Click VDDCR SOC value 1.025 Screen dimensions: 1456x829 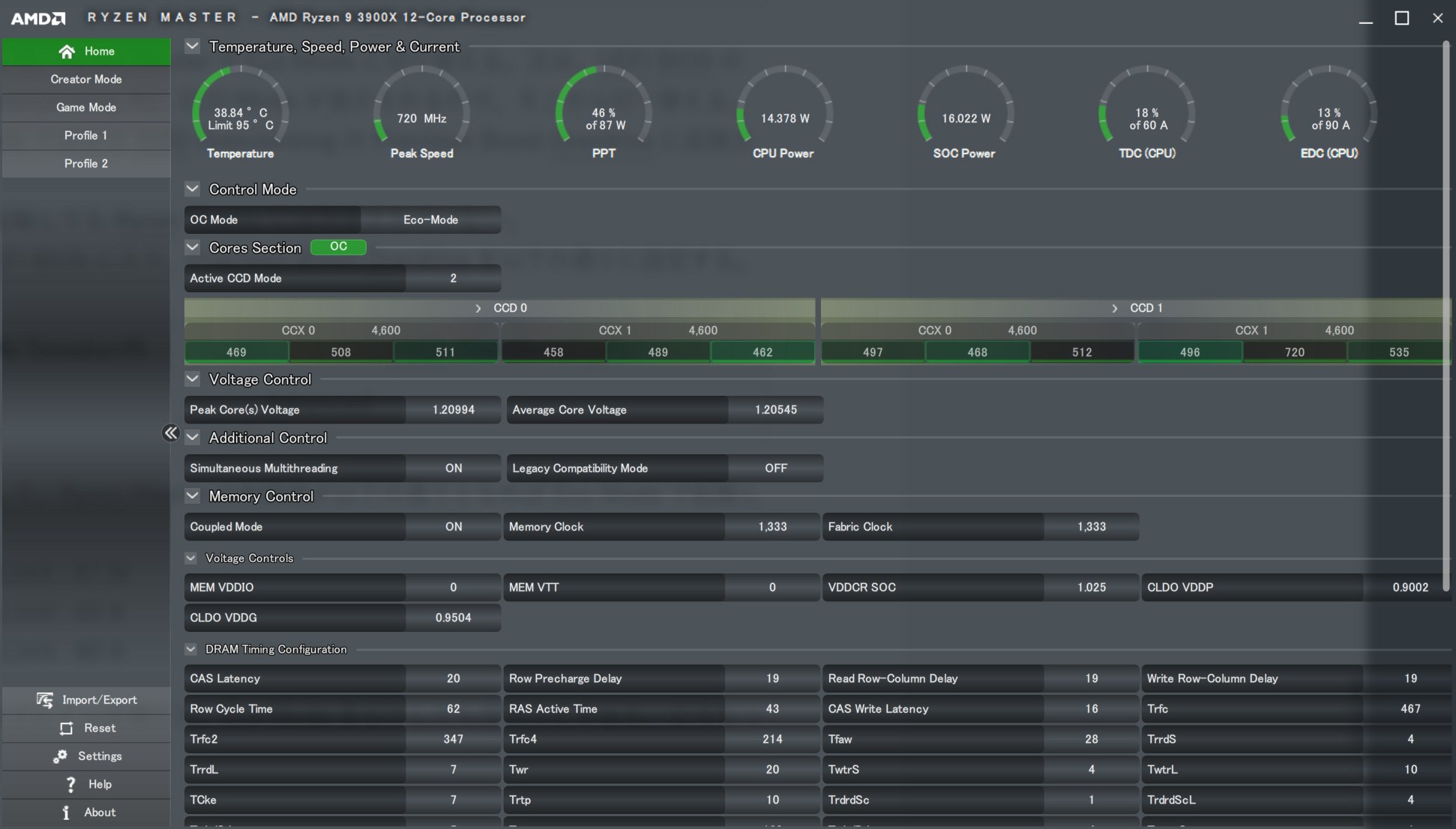tap(1092, 588)
